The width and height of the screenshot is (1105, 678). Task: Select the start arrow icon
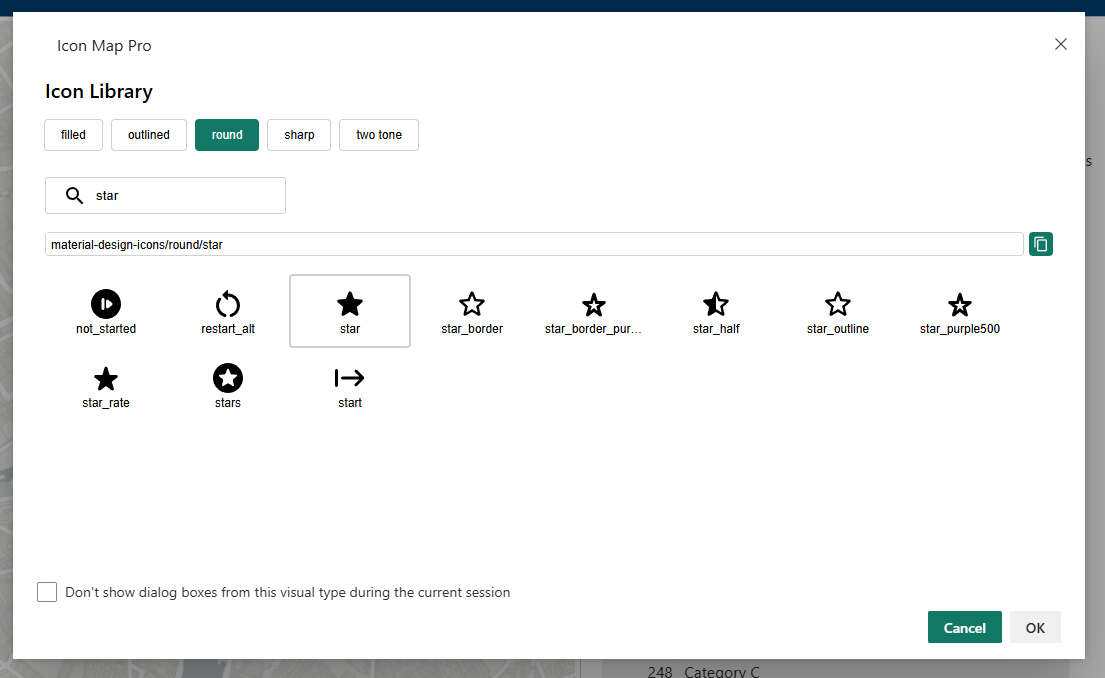point(349,385)
